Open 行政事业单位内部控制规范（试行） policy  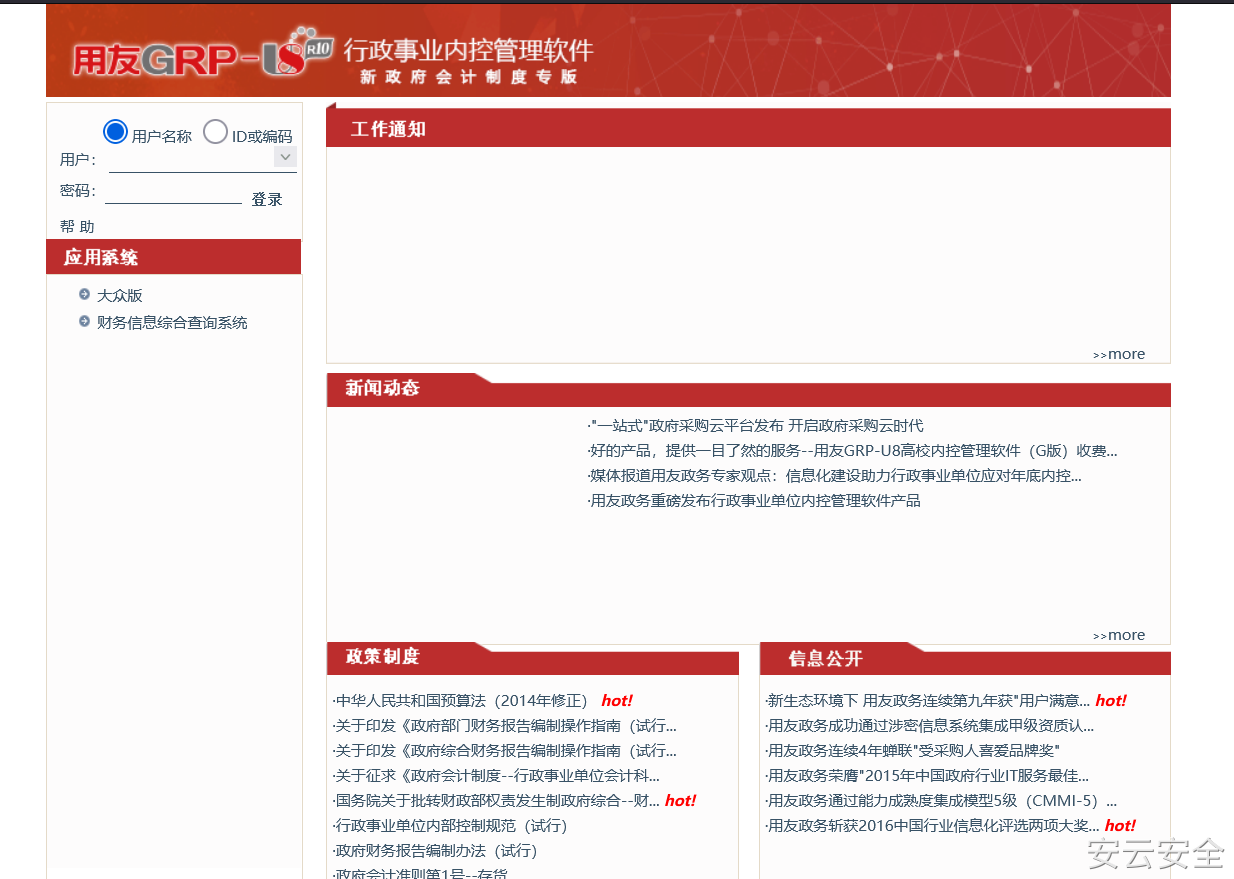pos(450,826)
